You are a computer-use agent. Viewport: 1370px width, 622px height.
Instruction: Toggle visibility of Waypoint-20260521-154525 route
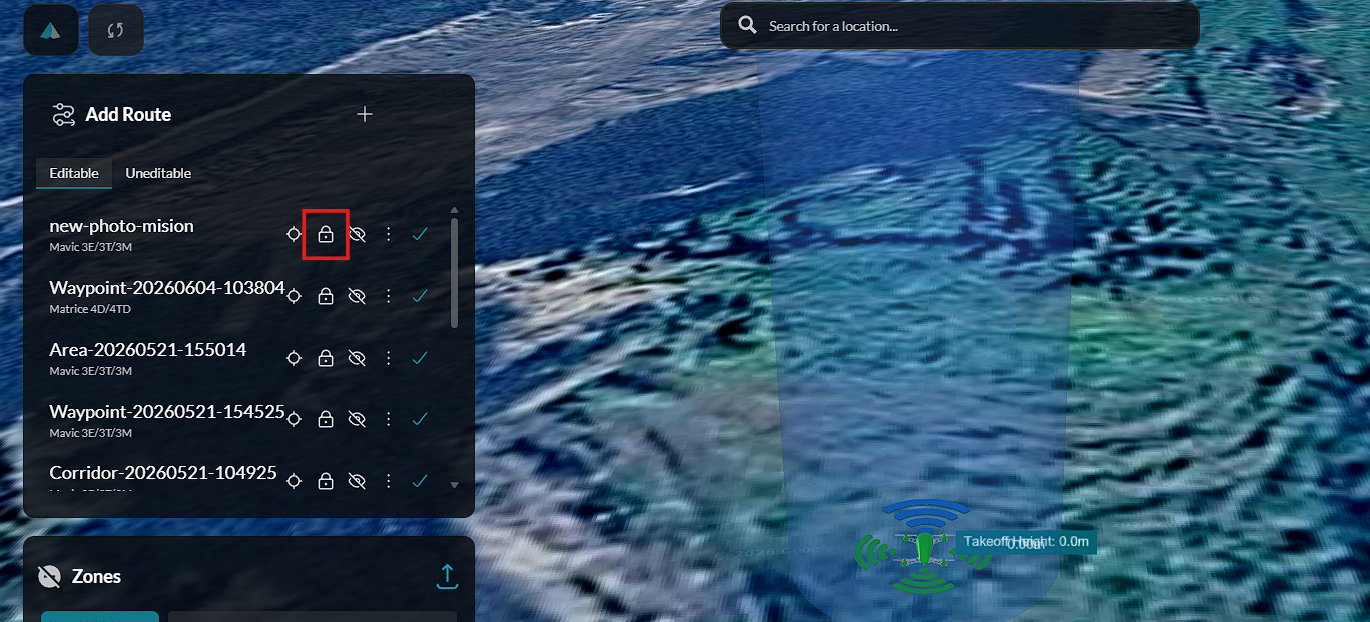(x=356, y=420)
